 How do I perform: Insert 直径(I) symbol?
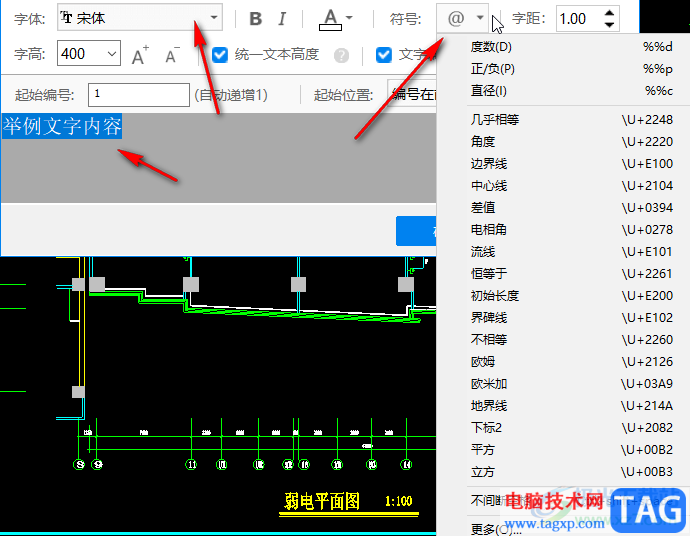pos(571,91)
